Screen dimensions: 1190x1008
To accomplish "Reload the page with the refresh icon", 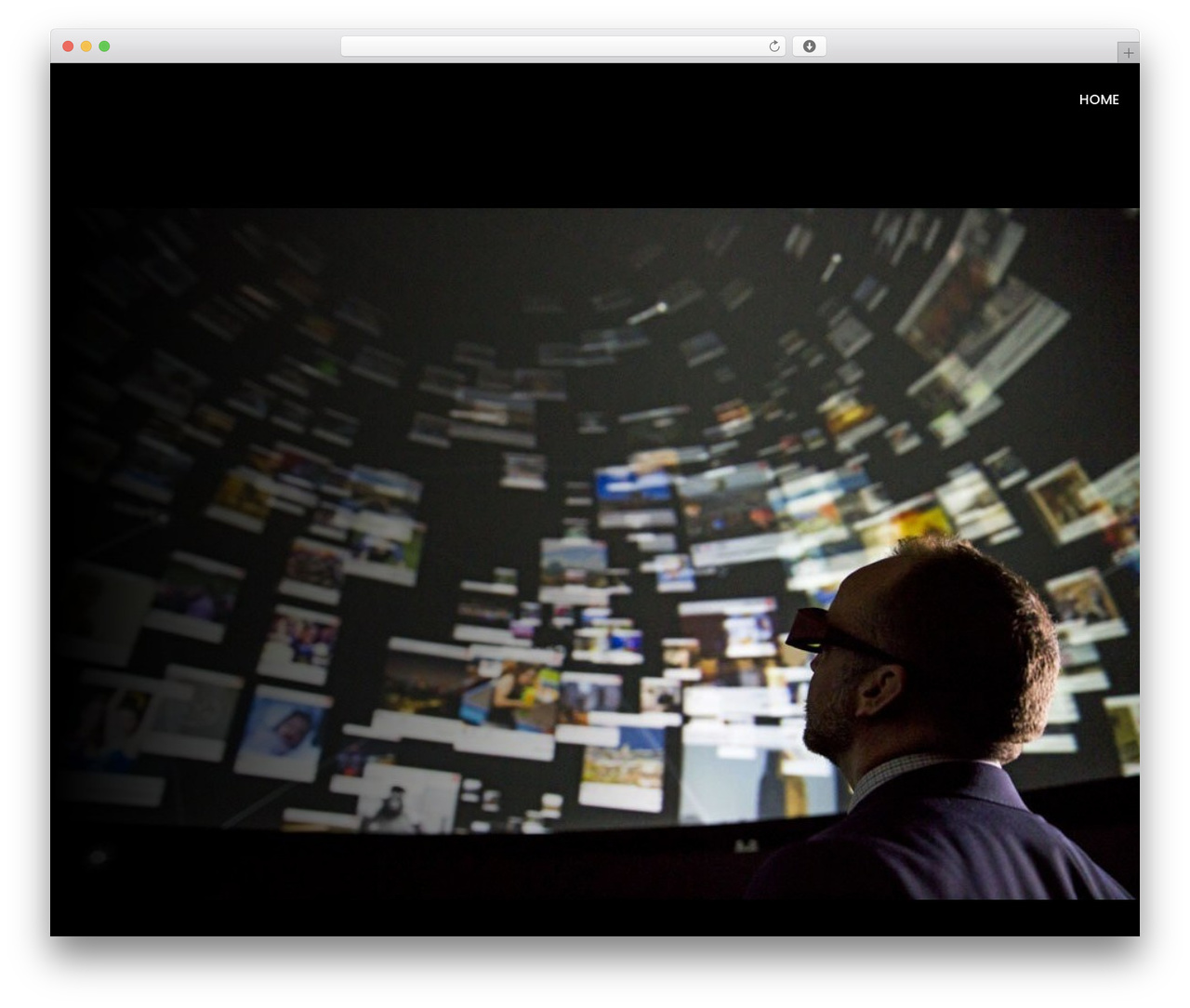I will tap(773, 46).
